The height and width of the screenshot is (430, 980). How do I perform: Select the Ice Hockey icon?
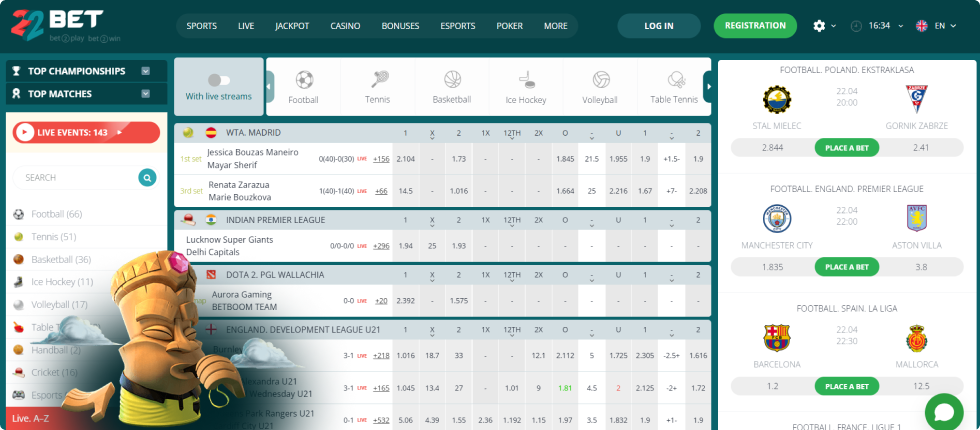point(526,79)
